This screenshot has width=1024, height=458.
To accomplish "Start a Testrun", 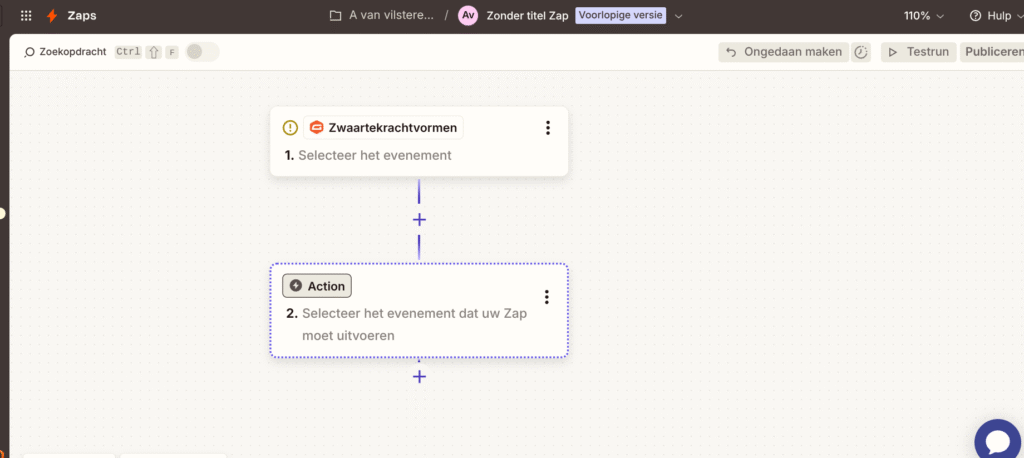I will [x=919, y=52].
